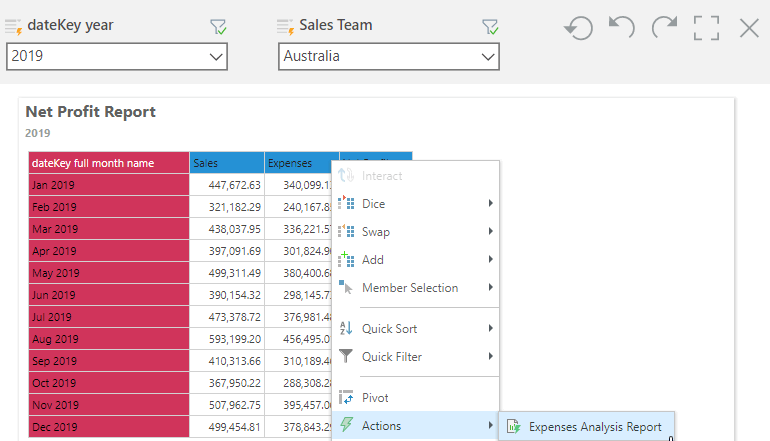770x441 pixels.
Task: Click Member Selection cursor icon
Action: (x=346, y=287)
